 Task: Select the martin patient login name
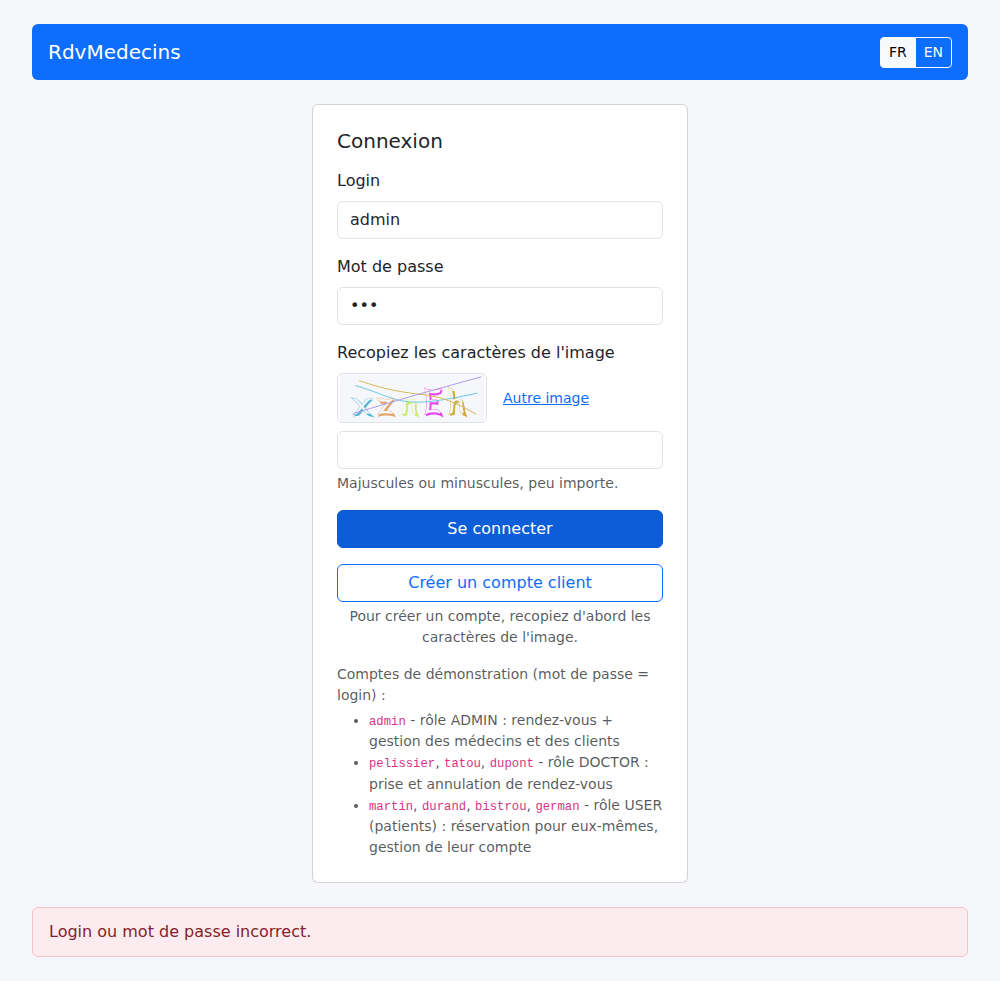pyautogui.click(x=391, y=806)
